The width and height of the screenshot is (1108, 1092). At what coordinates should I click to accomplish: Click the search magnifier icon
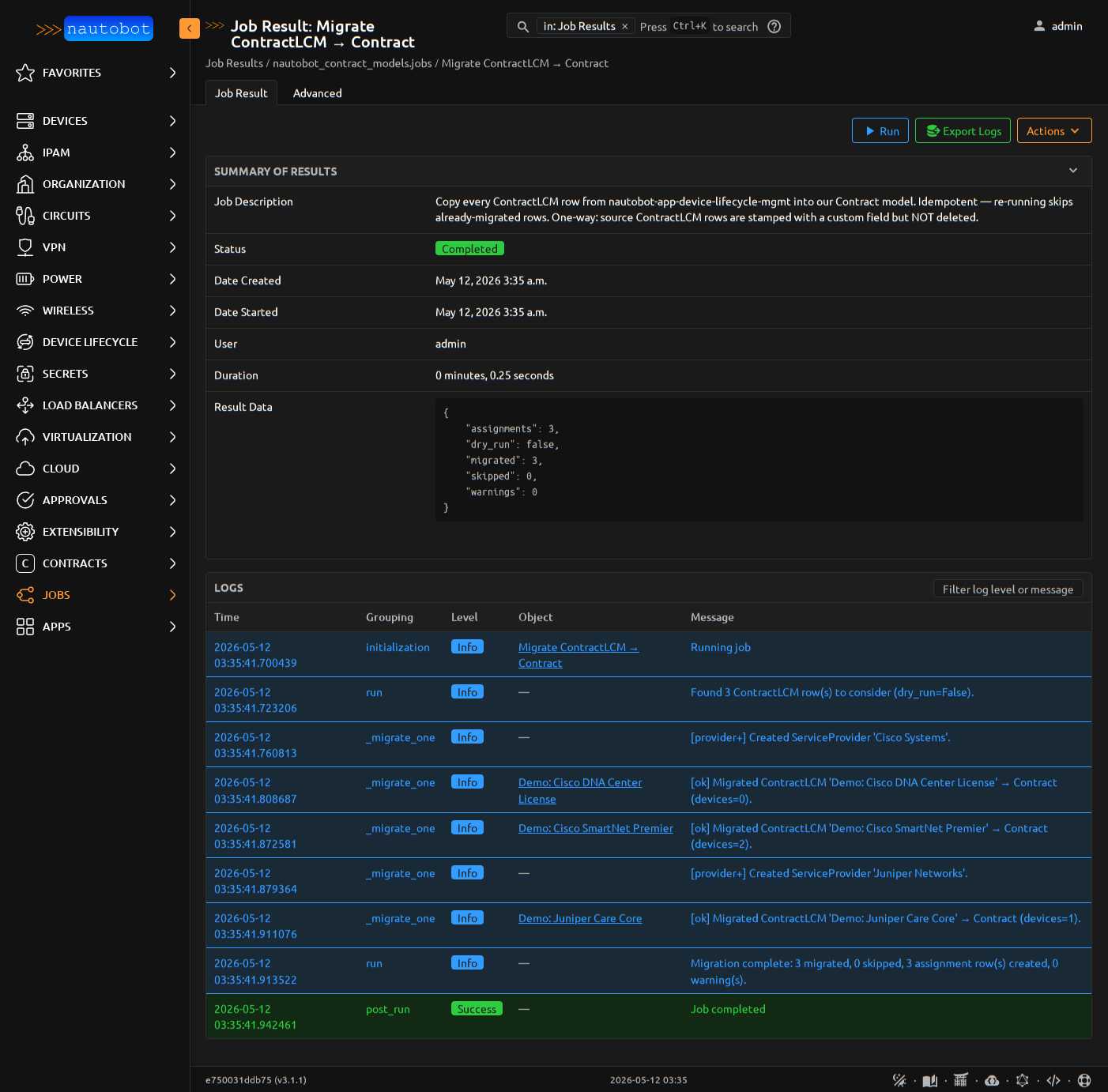click(x=523, y=27)
